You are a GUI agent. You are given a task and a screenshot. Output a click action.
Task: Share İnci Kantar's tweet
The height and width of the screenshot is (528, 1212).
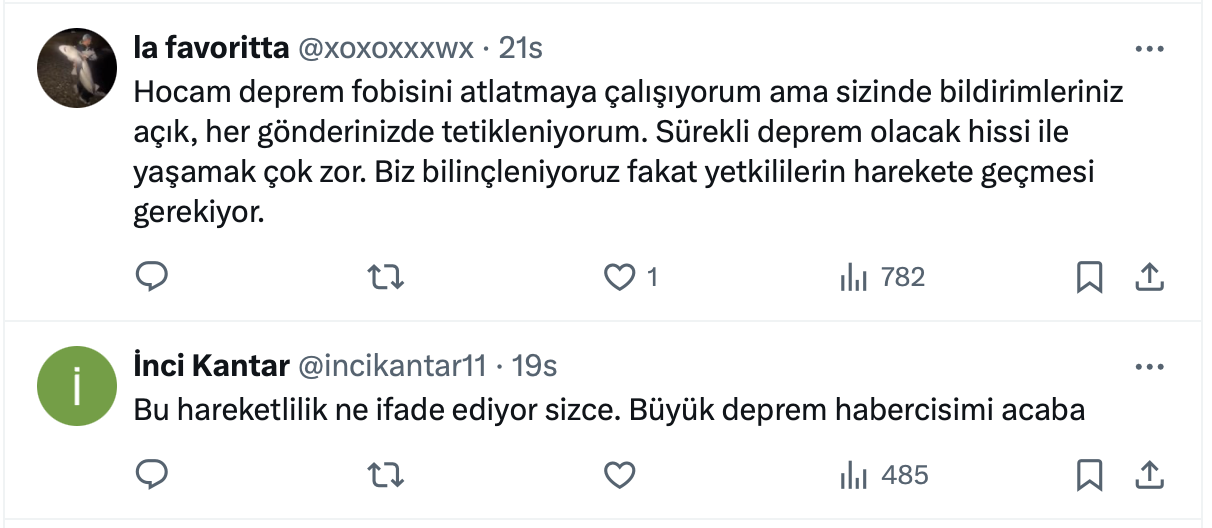[x=1150, y=475]
